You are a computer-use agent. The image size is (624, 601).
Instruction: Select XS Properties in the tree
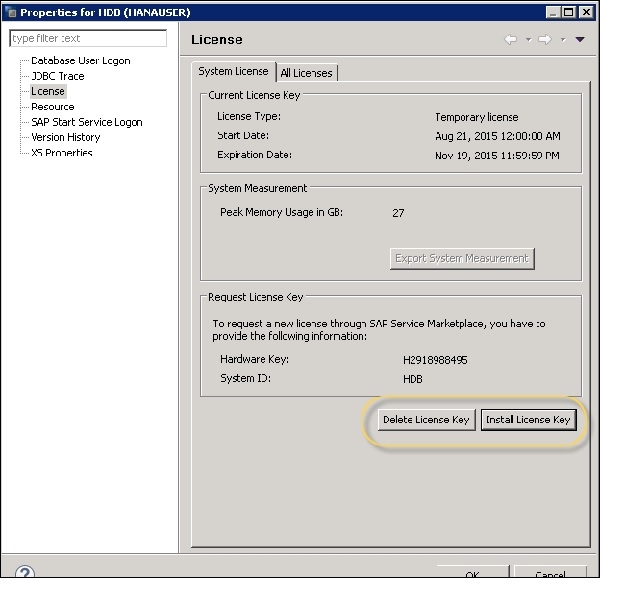point(61,152)
